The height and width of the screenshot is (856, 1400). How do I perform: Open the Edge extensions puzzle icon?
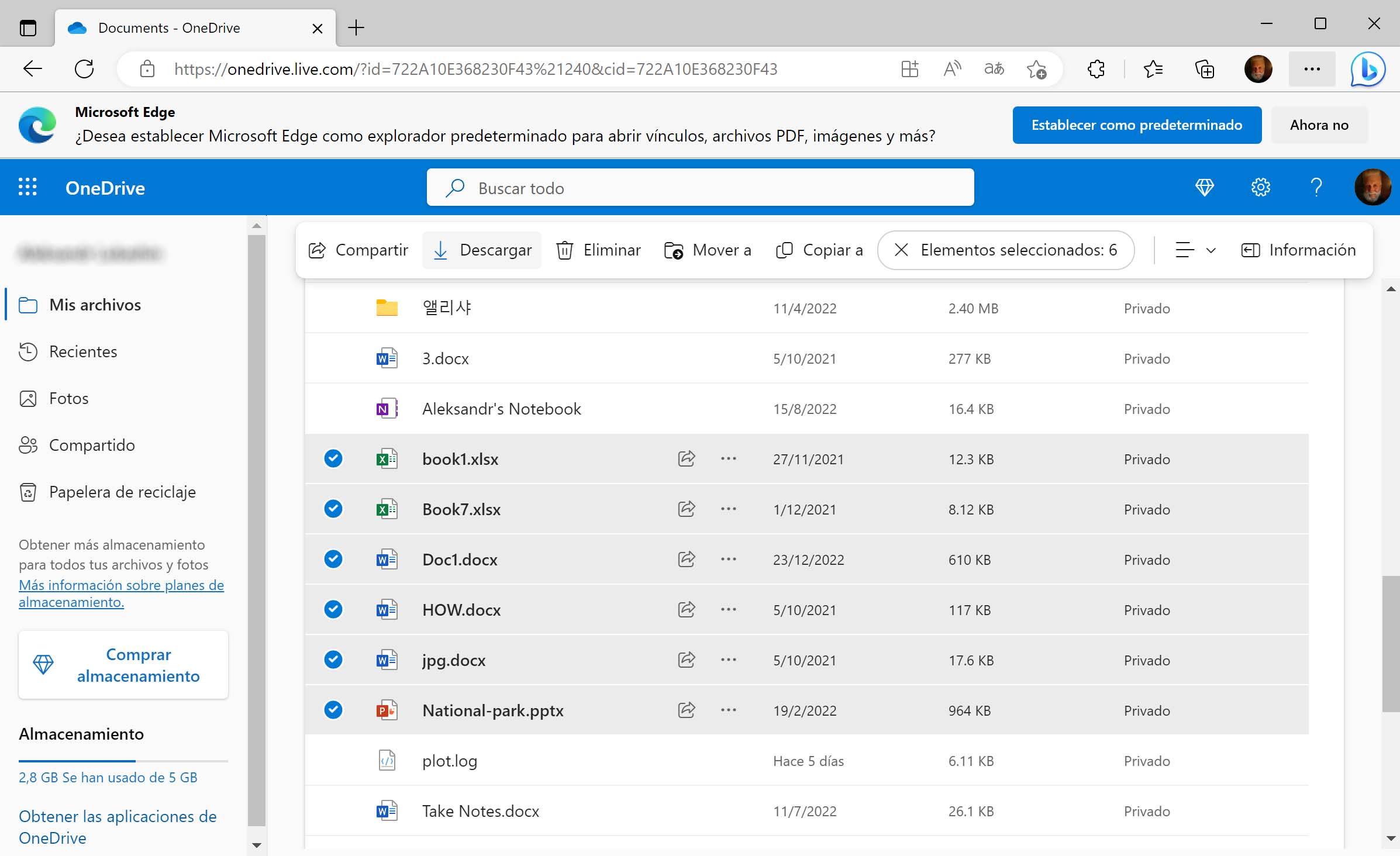1096,69
